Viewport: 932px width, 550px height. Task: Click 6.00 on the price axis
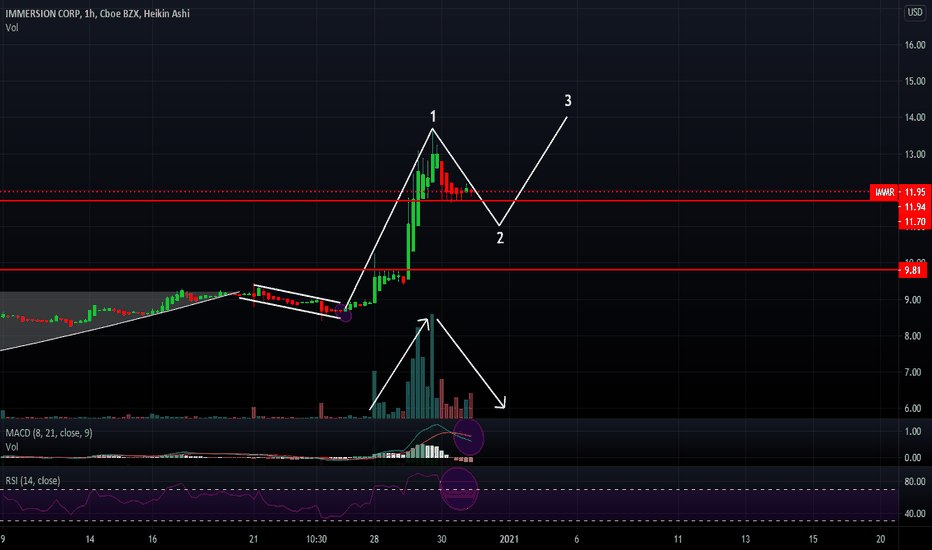coord(913,409)
